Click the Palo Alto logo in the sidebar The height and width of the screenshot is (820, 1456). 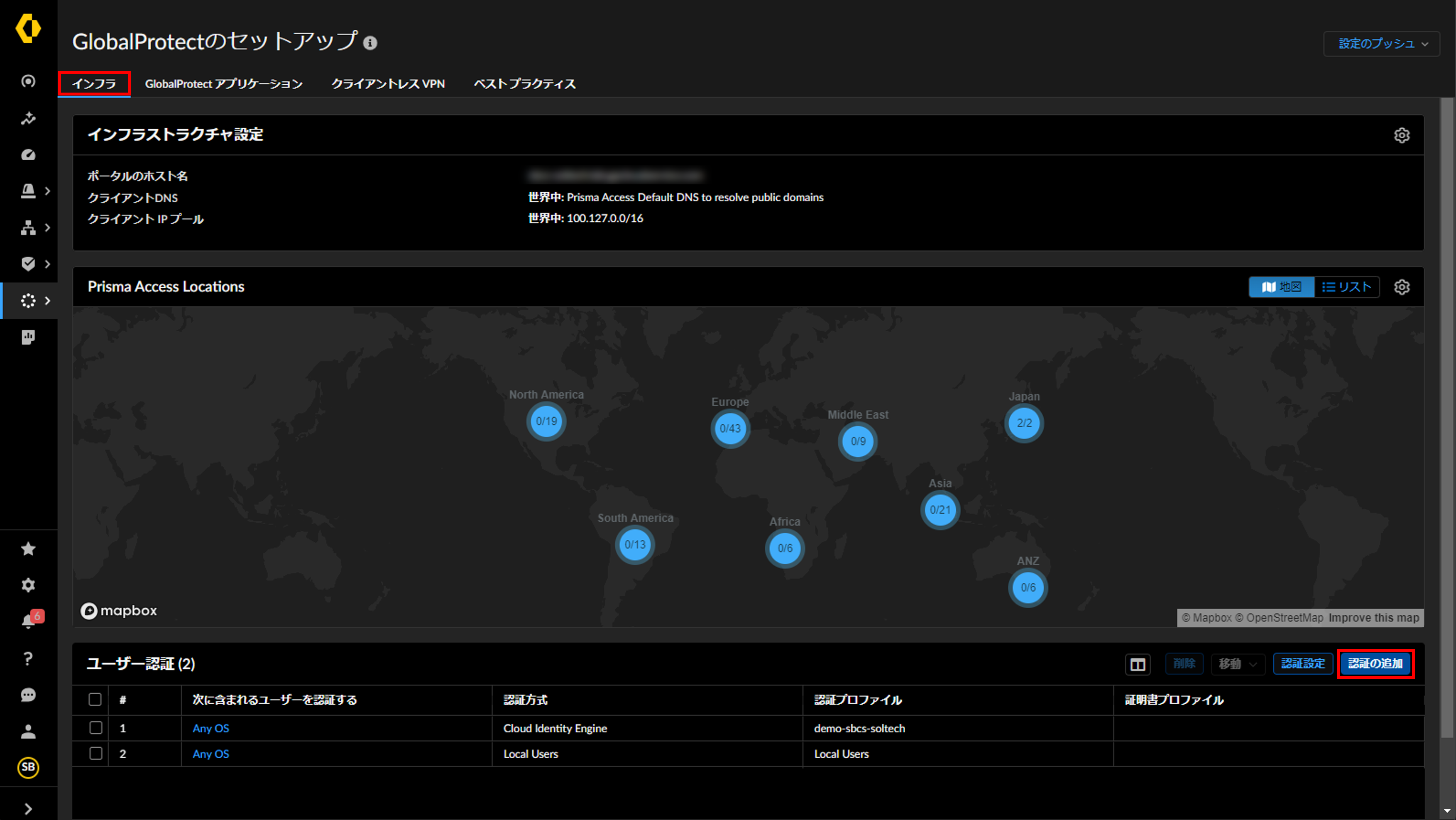[x=28, y=28]
